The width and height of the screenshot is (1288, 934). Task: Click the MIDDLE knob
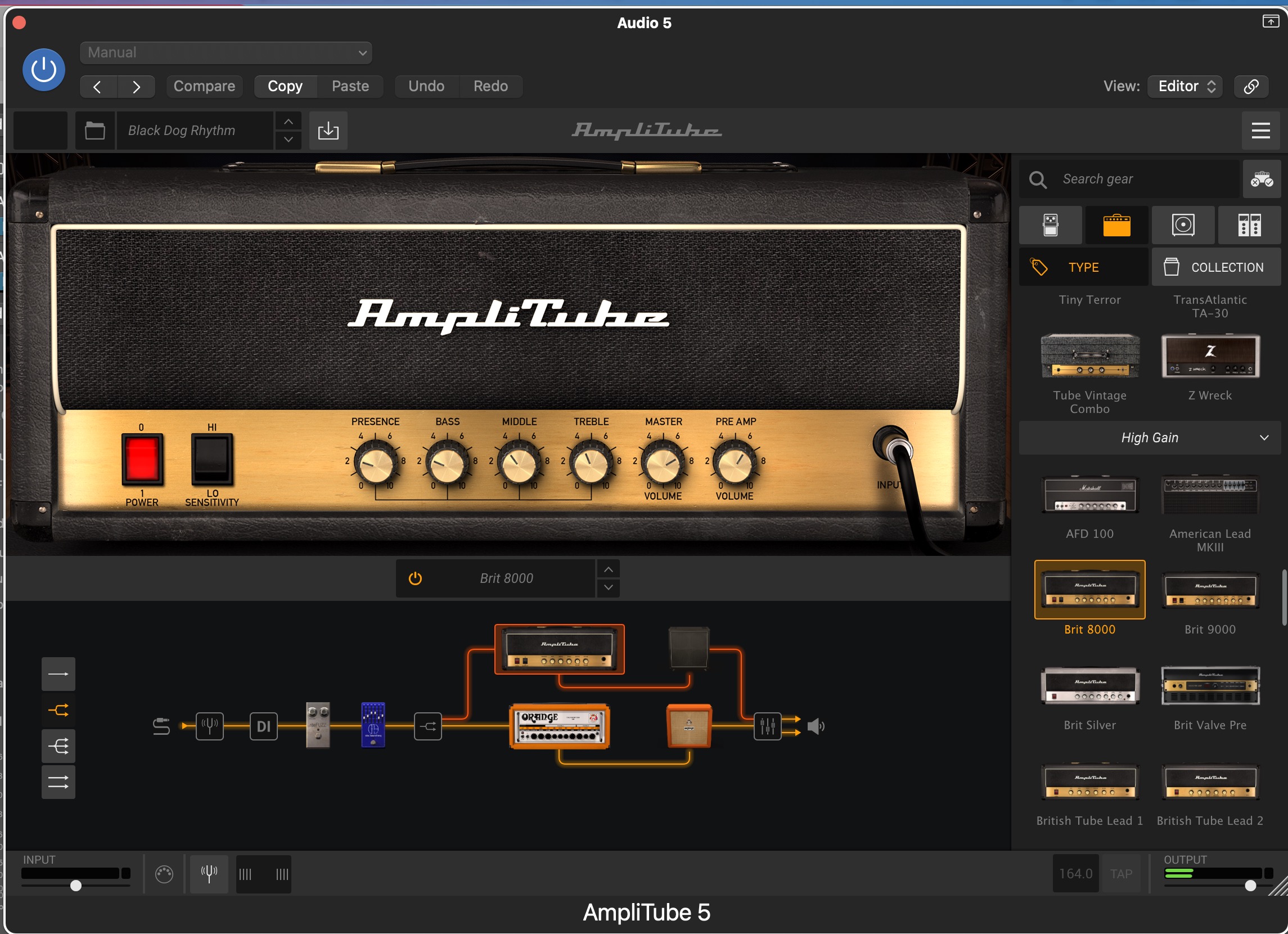(519, 463)
